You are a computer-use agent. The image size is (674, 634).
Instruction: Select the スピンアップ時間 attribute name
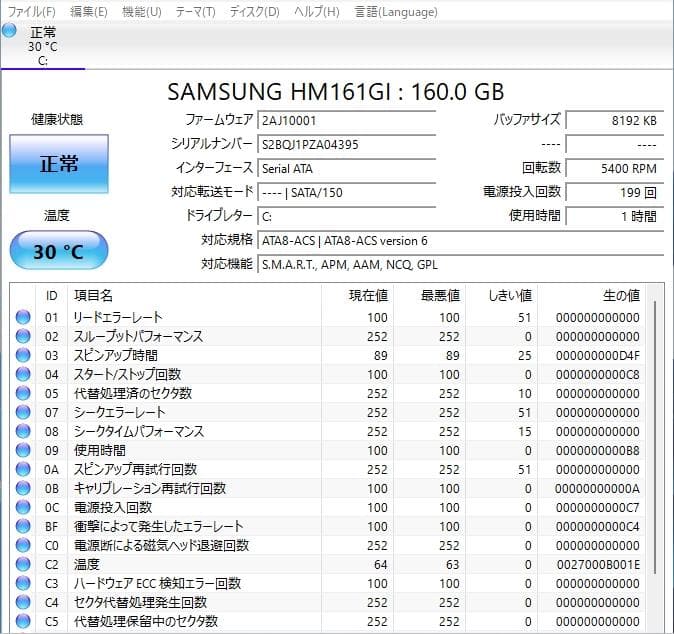(116, 355)
